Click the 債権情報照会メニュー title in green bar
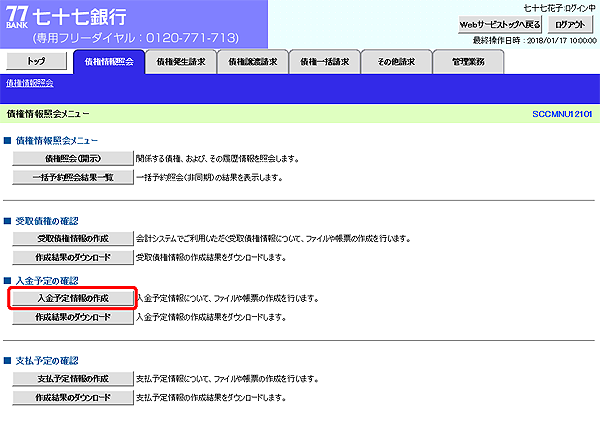 click(48, 114)
